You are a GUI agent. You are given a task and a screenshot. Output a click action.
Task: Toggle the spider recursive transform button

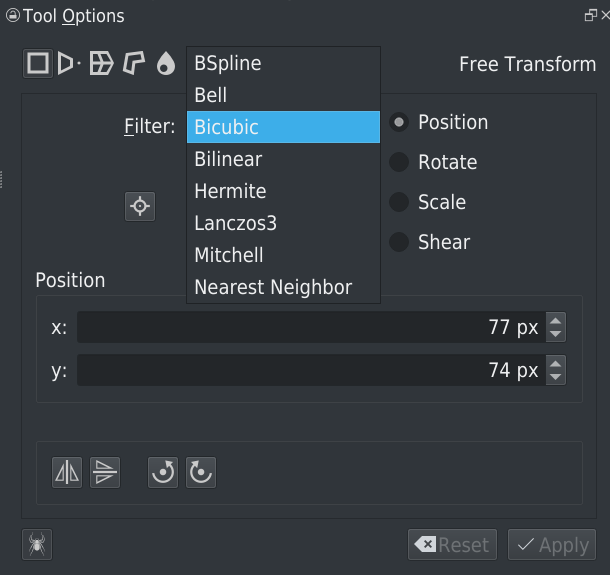[x=37, y=545]
